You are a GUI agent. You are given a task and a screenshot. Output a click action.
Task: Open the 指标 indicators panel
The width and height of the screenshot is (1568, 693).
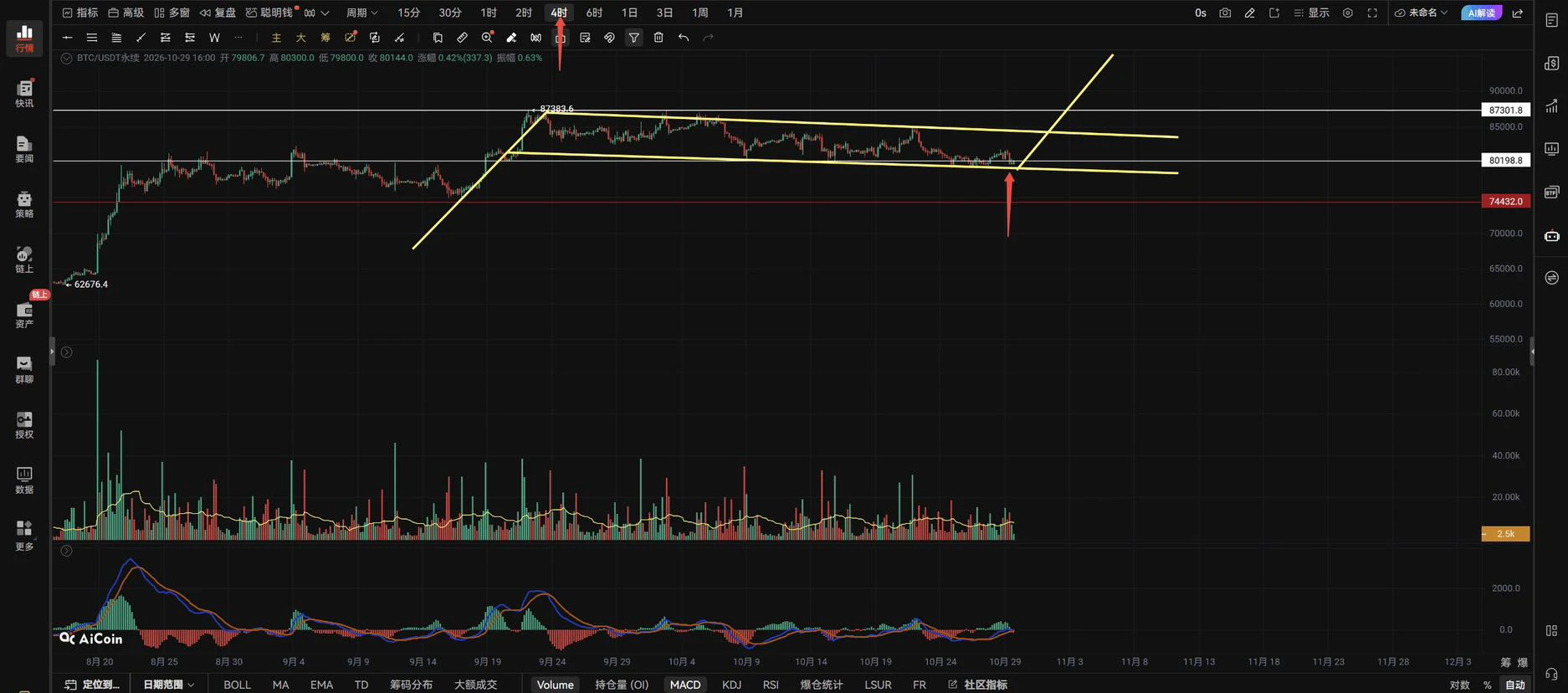(80, 13)
